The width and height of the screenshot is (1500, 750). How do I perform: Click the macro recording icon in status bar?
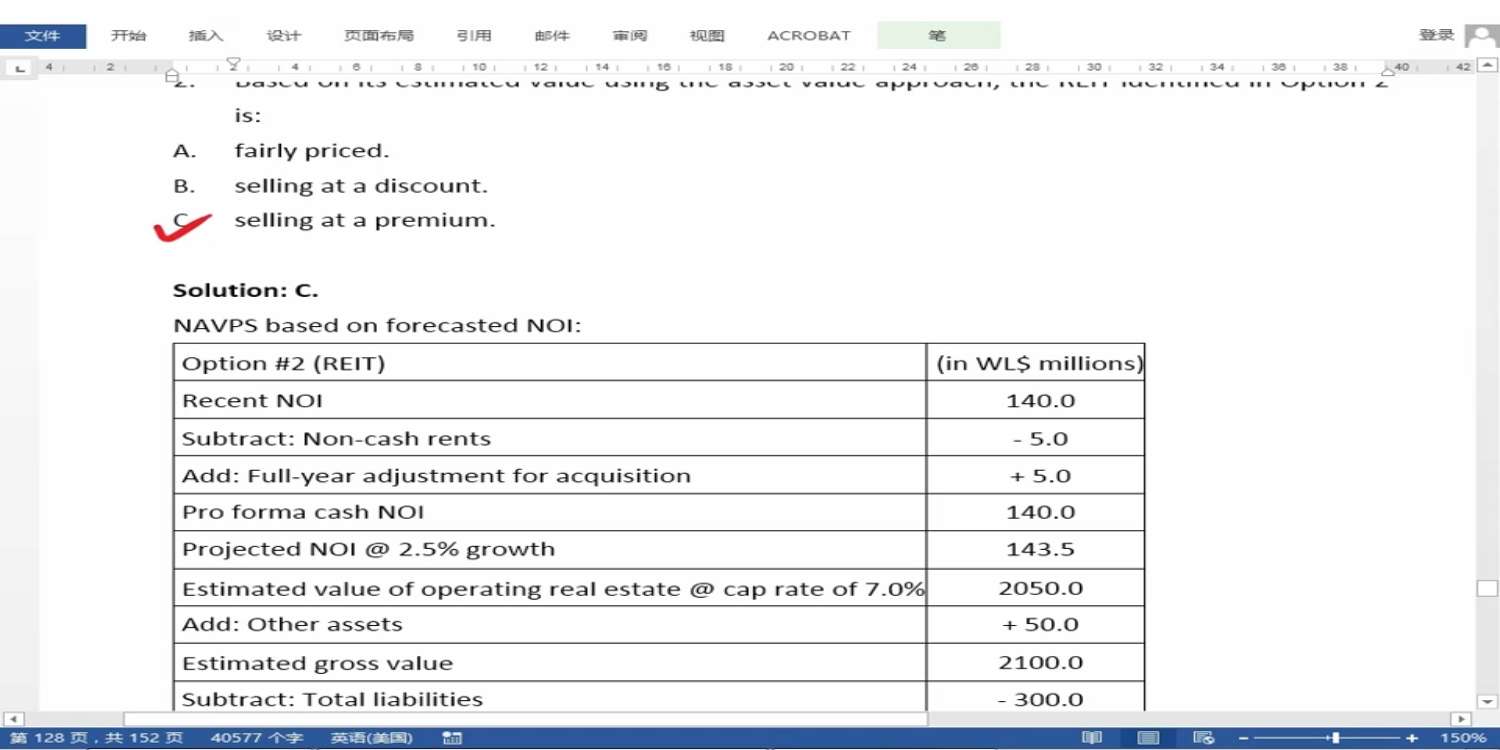(x=452, y=738)
